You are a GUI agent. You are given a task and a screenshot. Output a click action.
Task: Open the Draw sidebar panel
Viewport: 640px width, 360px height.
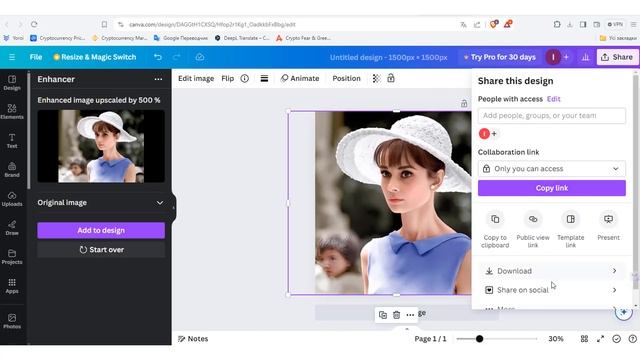click(12, 228)
